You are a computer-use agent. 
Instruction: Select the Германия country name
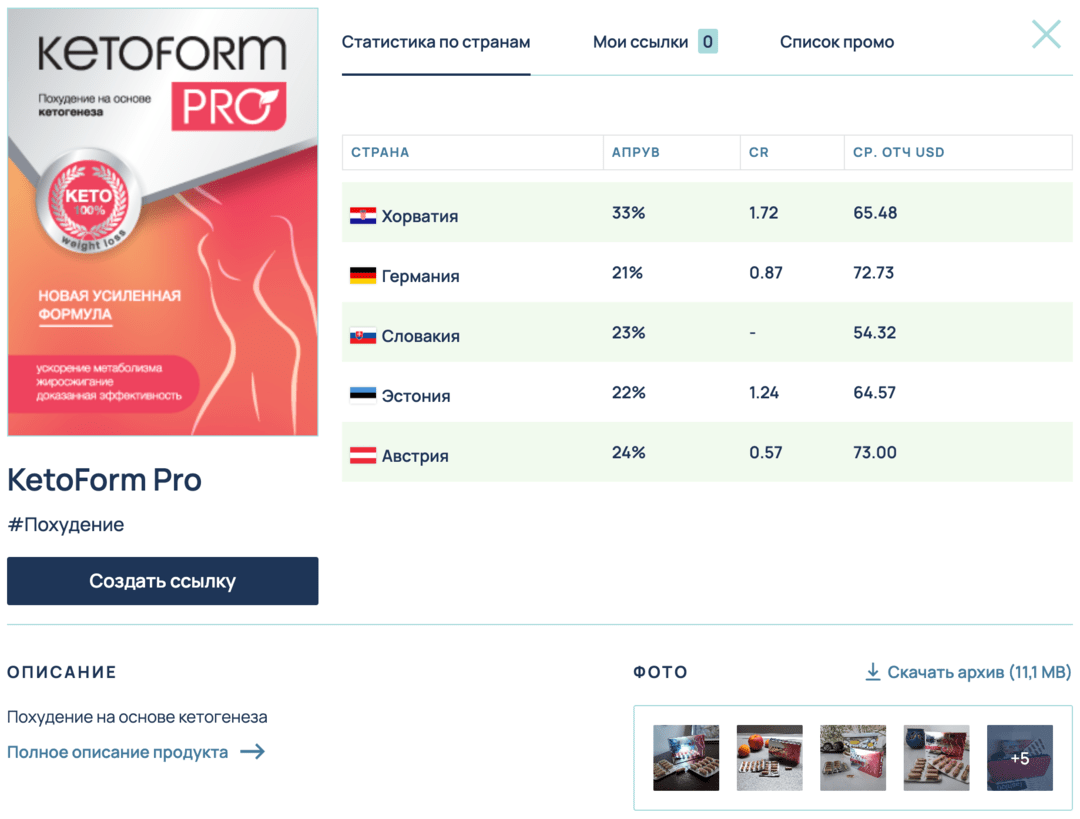tap(420, 276)
